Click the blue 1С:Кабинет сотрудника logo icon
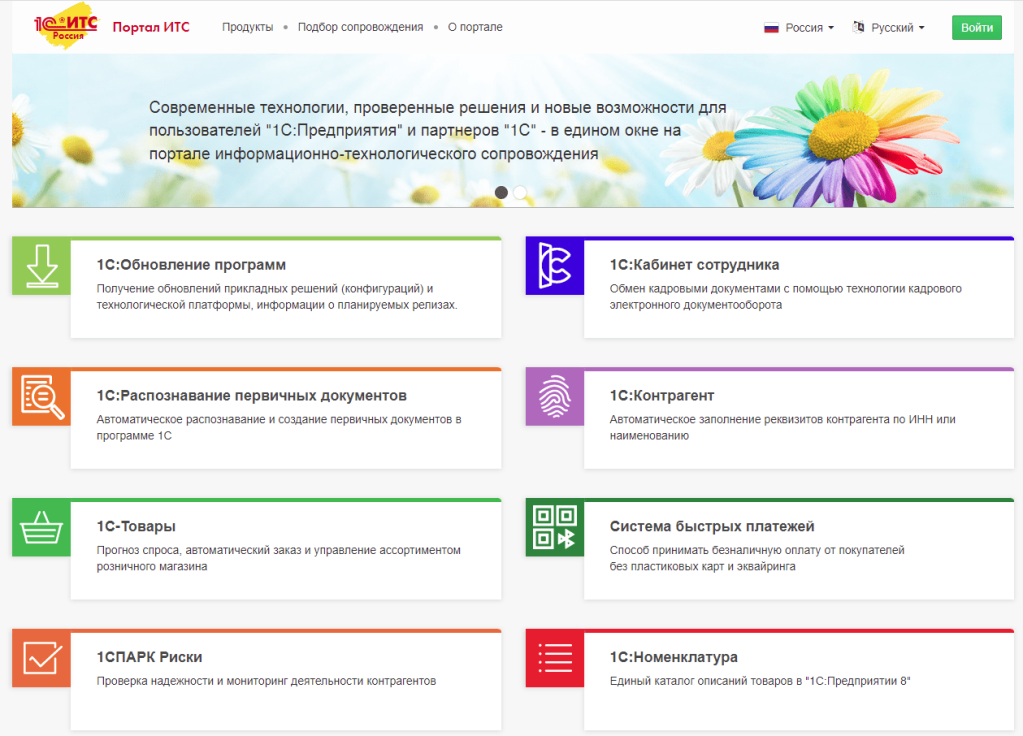The height and width of the screenshot is (736, 1023). coord(554,267)
